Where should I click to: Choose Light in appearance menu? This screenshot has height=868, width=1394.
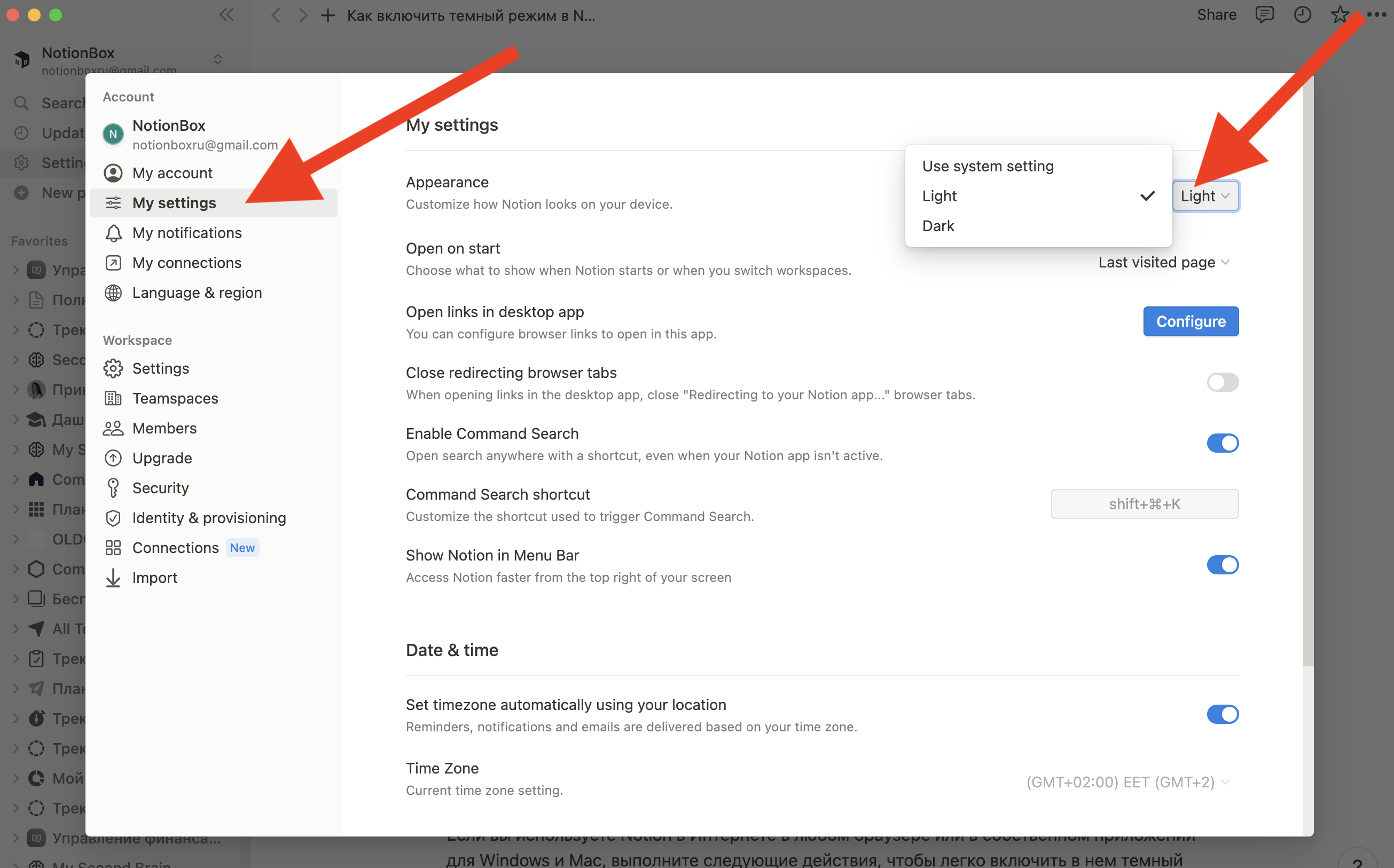(x=1038, y=196)
